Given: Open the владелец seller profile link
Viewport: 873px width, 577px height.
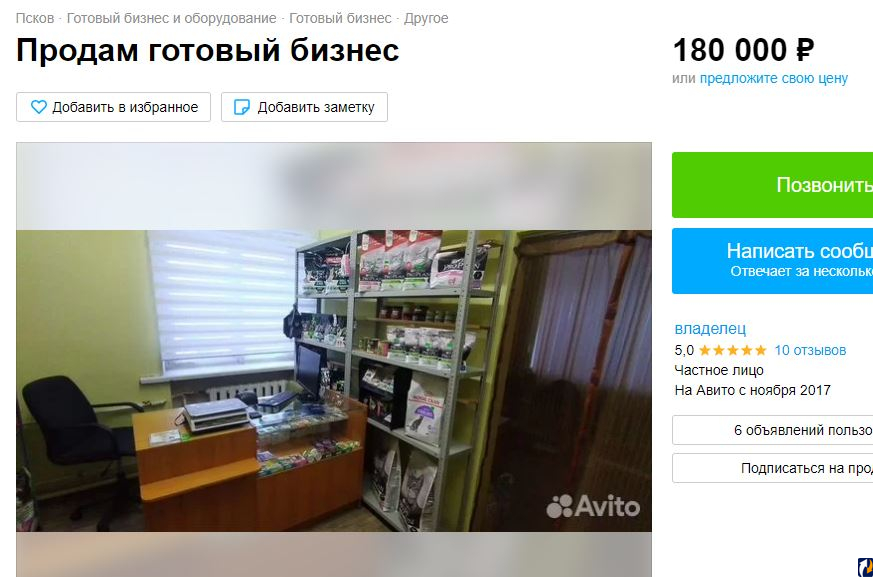Looking at the screenshot, I should point(710,329).
